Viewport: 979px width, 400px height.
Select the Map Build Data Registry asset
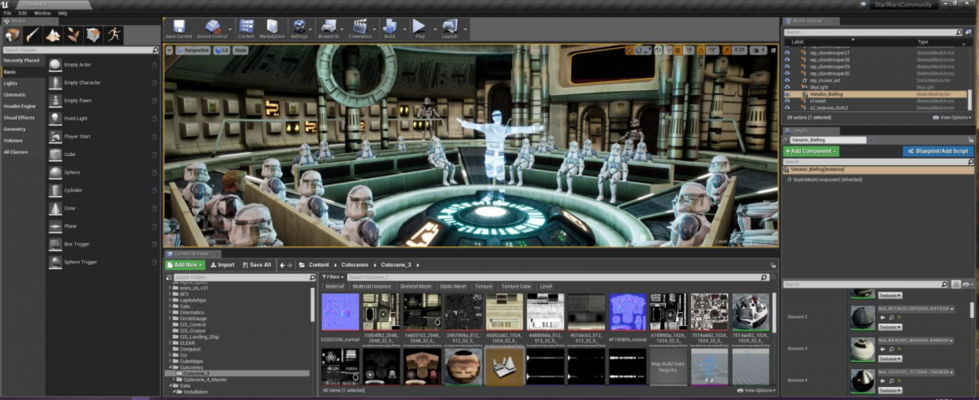(x=667, y=366)
